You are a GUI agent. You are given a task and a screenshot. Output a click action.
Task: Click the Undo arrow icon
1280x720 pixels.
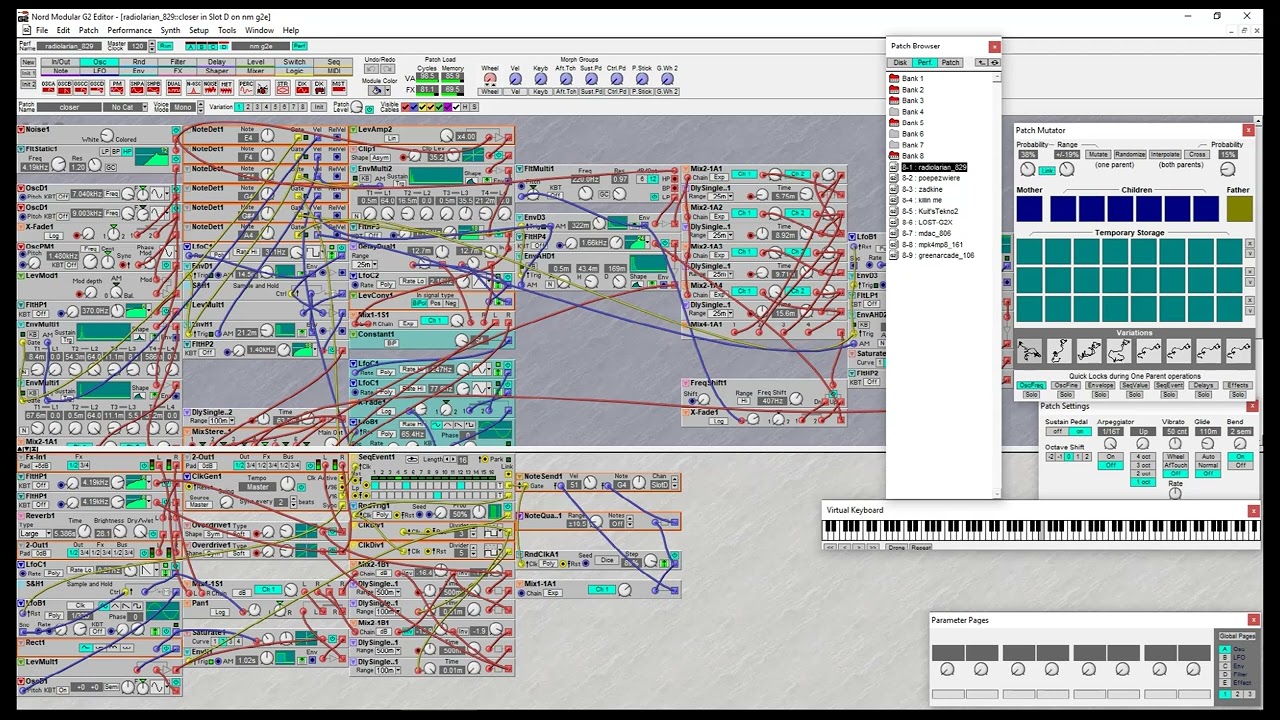pyautogui.click(x=372, y=69)
